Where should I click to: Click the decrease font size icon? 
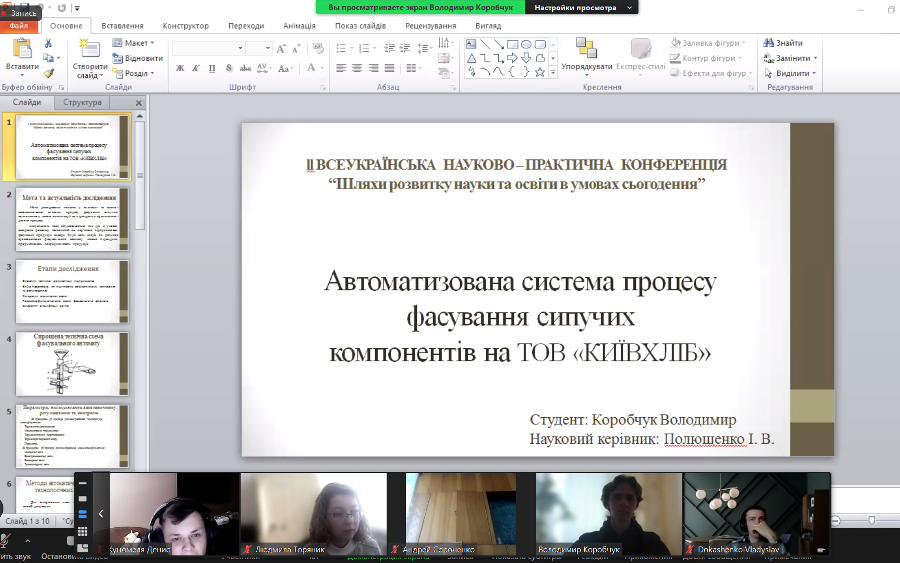point(296,49)
